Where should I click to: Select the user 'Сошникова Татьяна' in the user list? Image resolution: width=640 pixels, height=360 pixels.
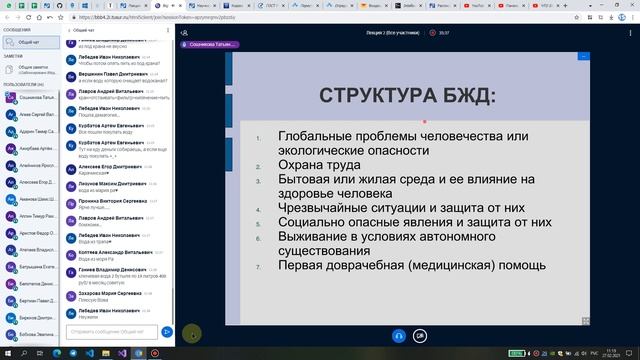pos(31,98)
